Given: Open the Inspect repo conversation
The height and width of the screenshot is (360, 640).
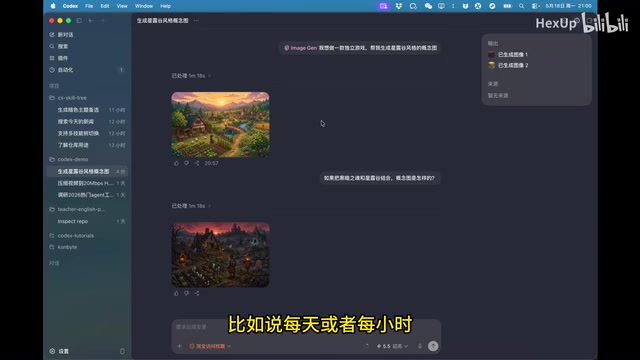Looking at the screenshot, I should (87, 221).
